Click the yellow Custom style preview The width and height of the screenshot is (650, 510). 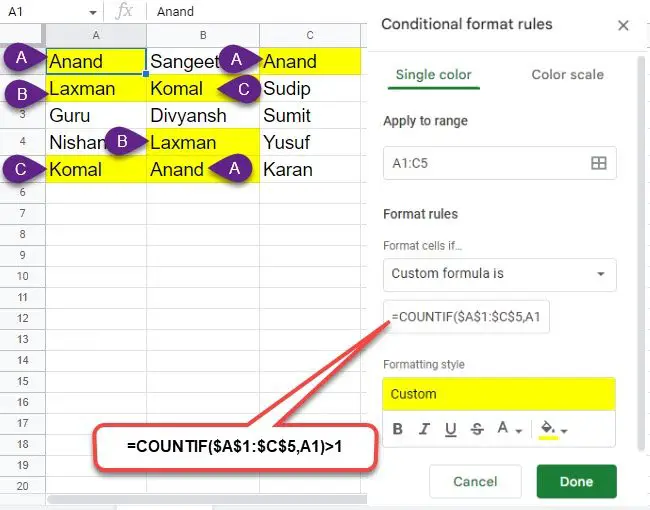[499, 394]
